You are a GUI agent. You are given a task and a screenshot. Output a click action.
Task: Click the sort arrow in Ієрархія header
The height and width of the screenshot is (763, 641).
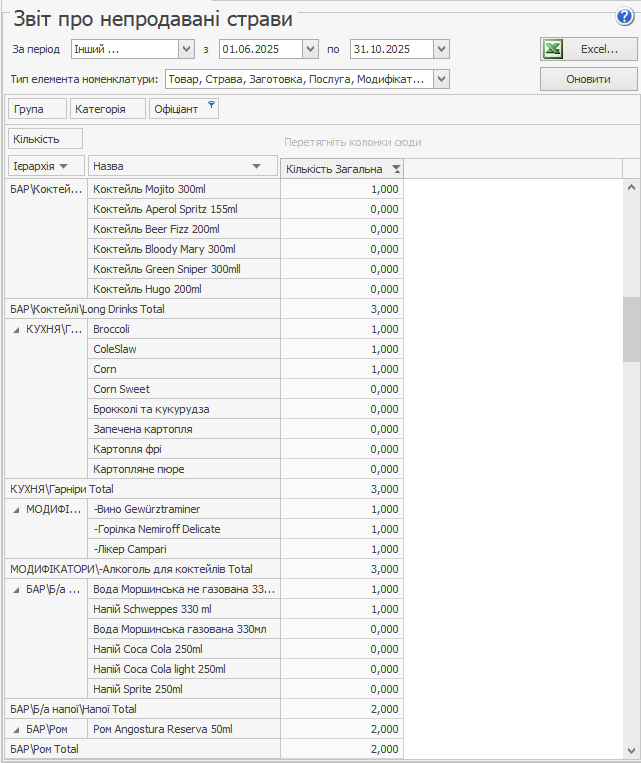[x=64, y=166]
